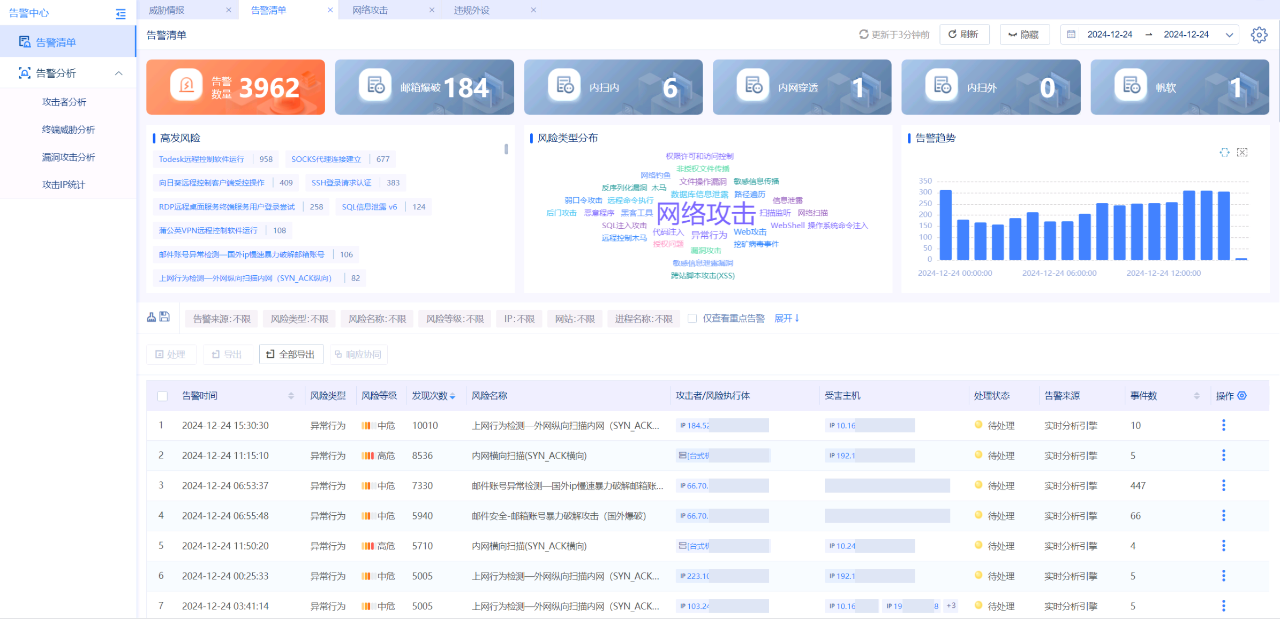This screenshot has width=1280, height=619.
Task: Sort the table by 事件数
Action: tap(1197, 396)
